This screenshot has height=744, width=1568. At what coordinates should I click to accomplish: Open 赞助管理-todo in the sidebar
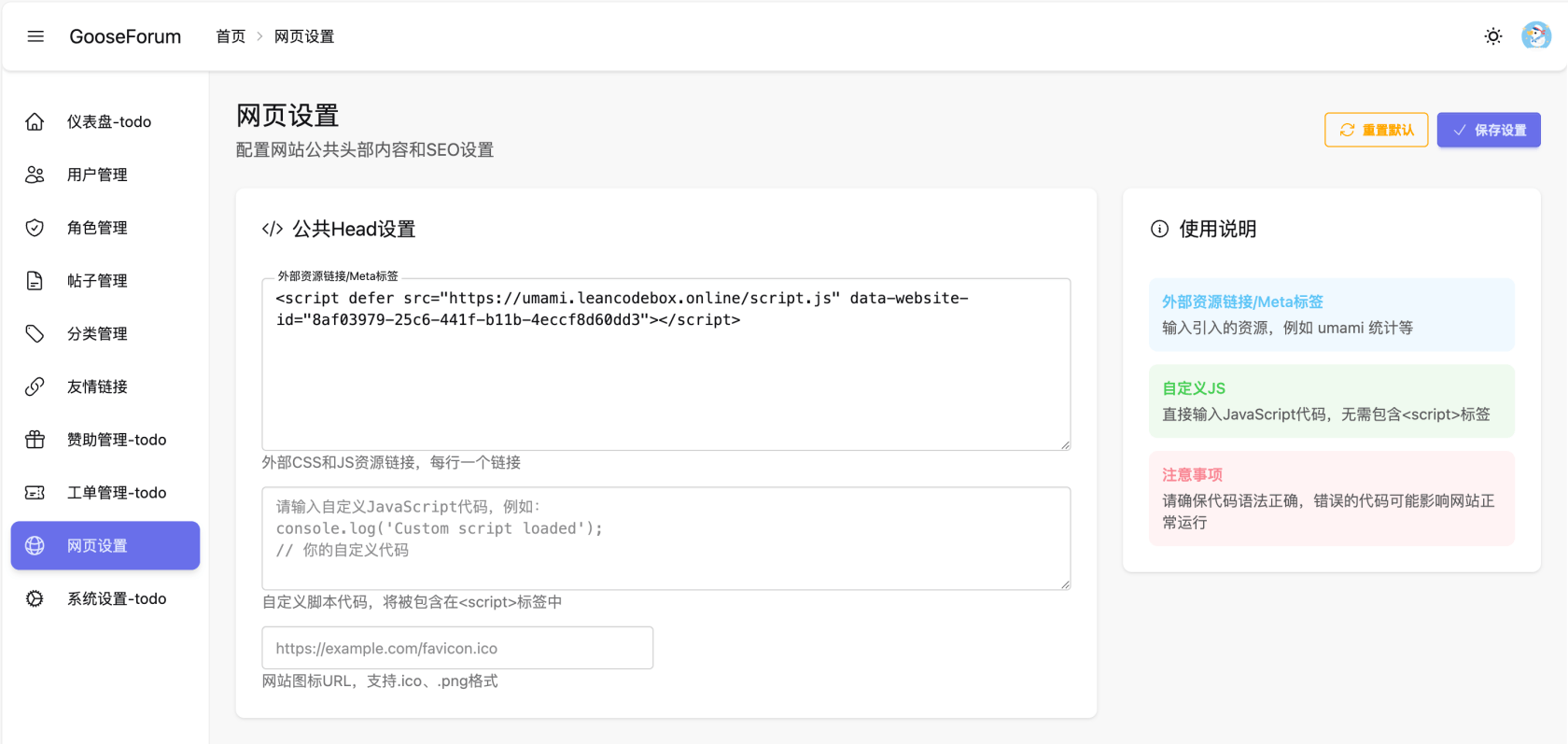coord(105,440)
